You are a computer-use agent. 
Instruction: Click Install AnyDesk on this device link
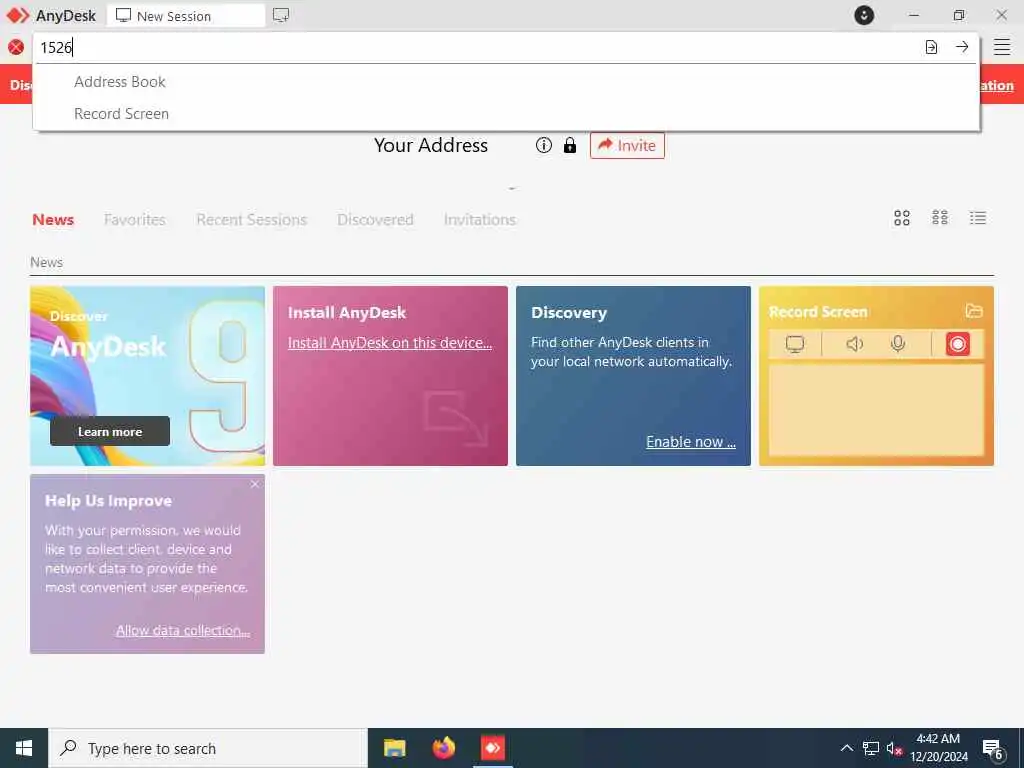pyautogui.click(x=390, y=343)
